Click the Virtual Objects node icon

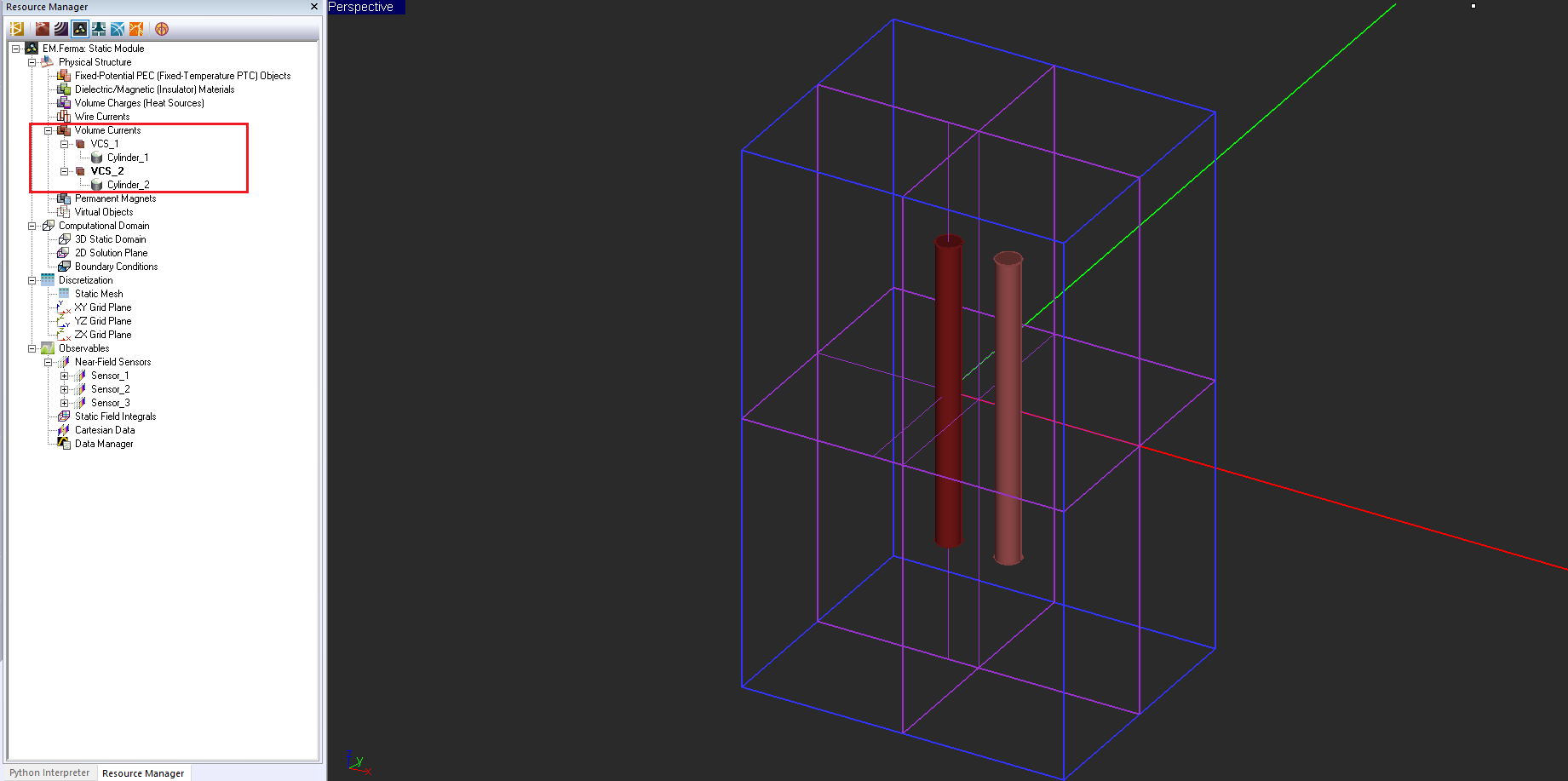(x=64, y=212)
